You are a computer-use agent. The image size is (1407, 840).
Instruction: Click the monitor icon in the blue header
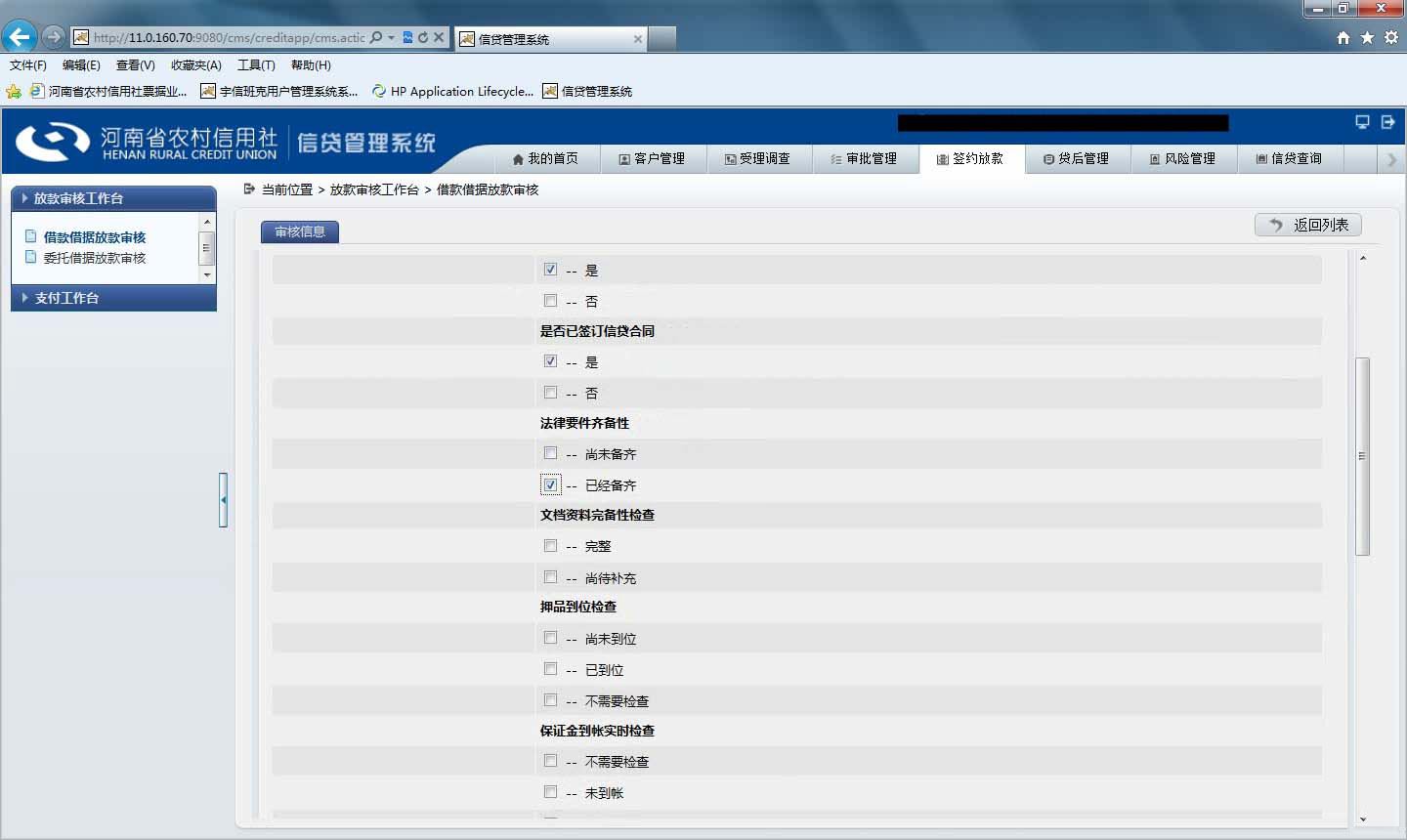(x=1362, y=122)
